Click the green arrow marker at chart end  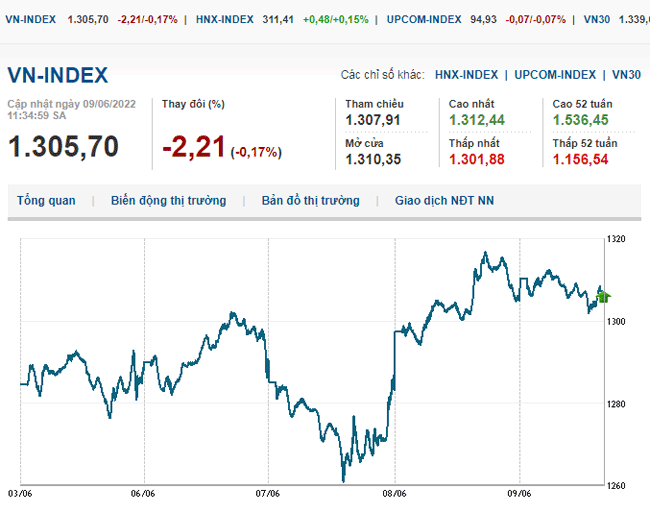(603, 296)
